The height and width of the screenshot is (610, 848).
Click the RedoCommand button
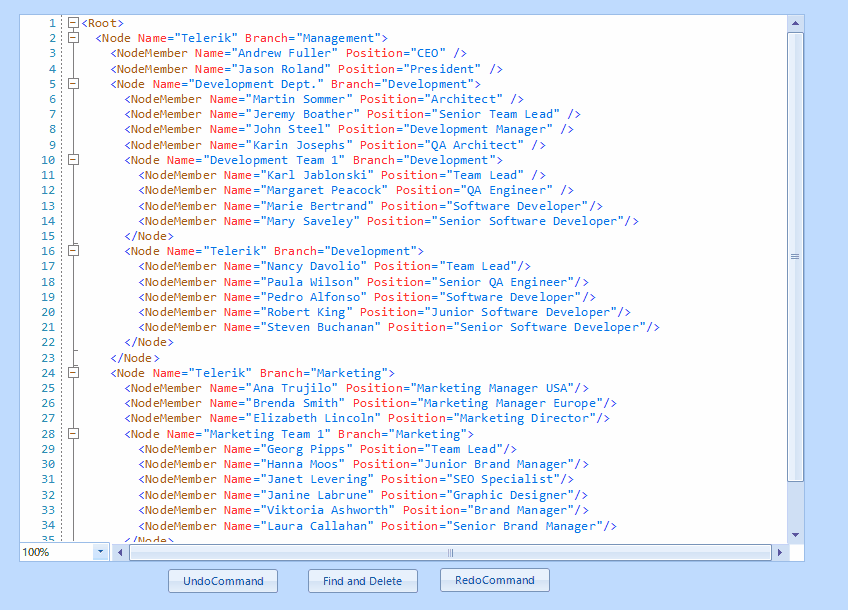tap(495, 580)
